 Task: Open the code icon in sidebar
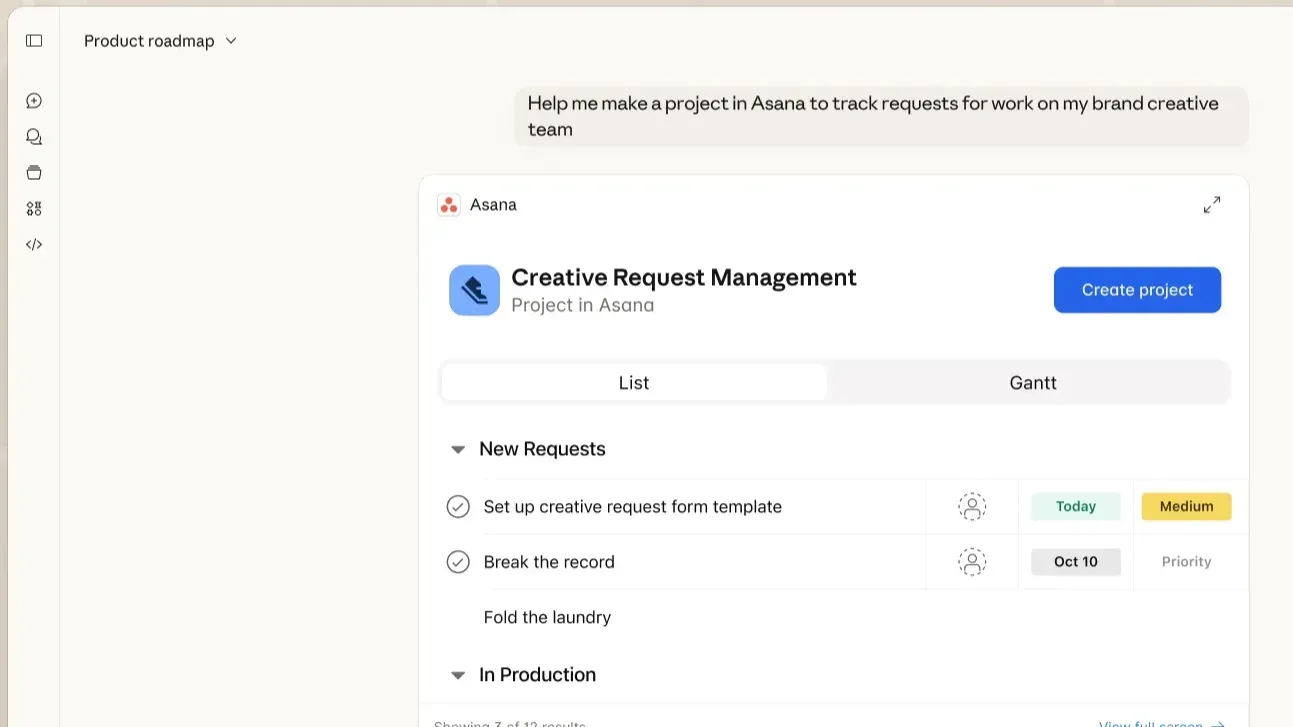coord(34,245)
